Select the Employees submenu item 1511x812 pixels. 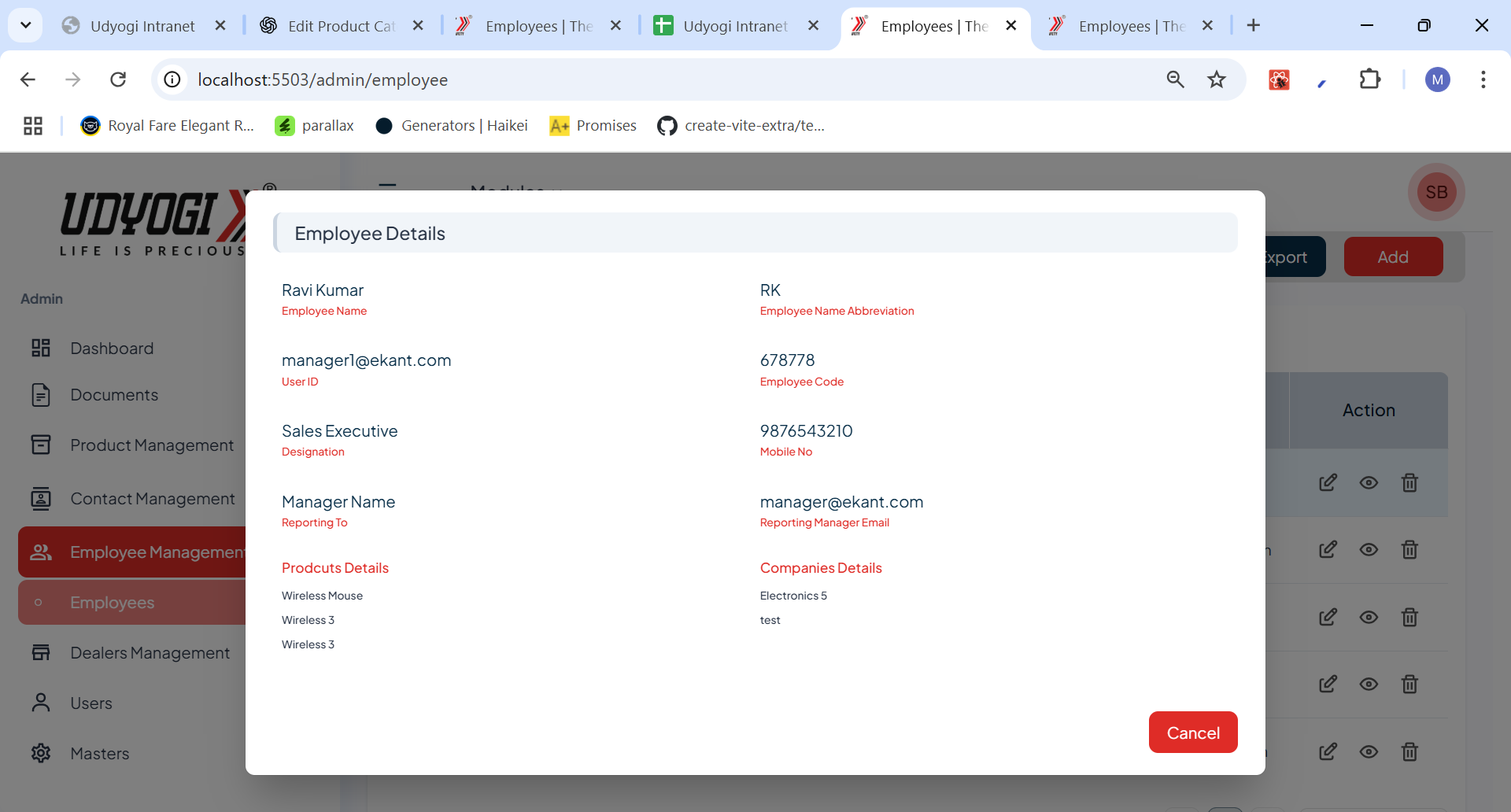(112, 603)
